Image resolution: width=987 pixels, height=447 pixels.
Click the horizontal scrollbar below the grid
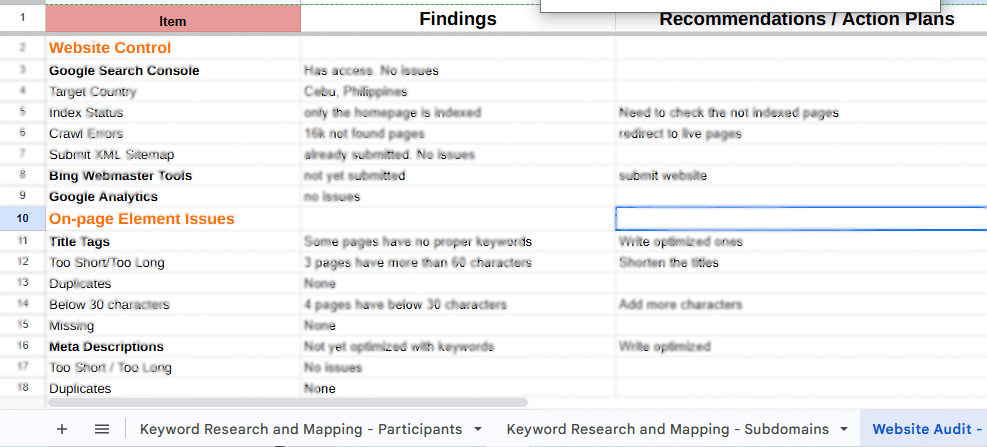coord(288,402)
